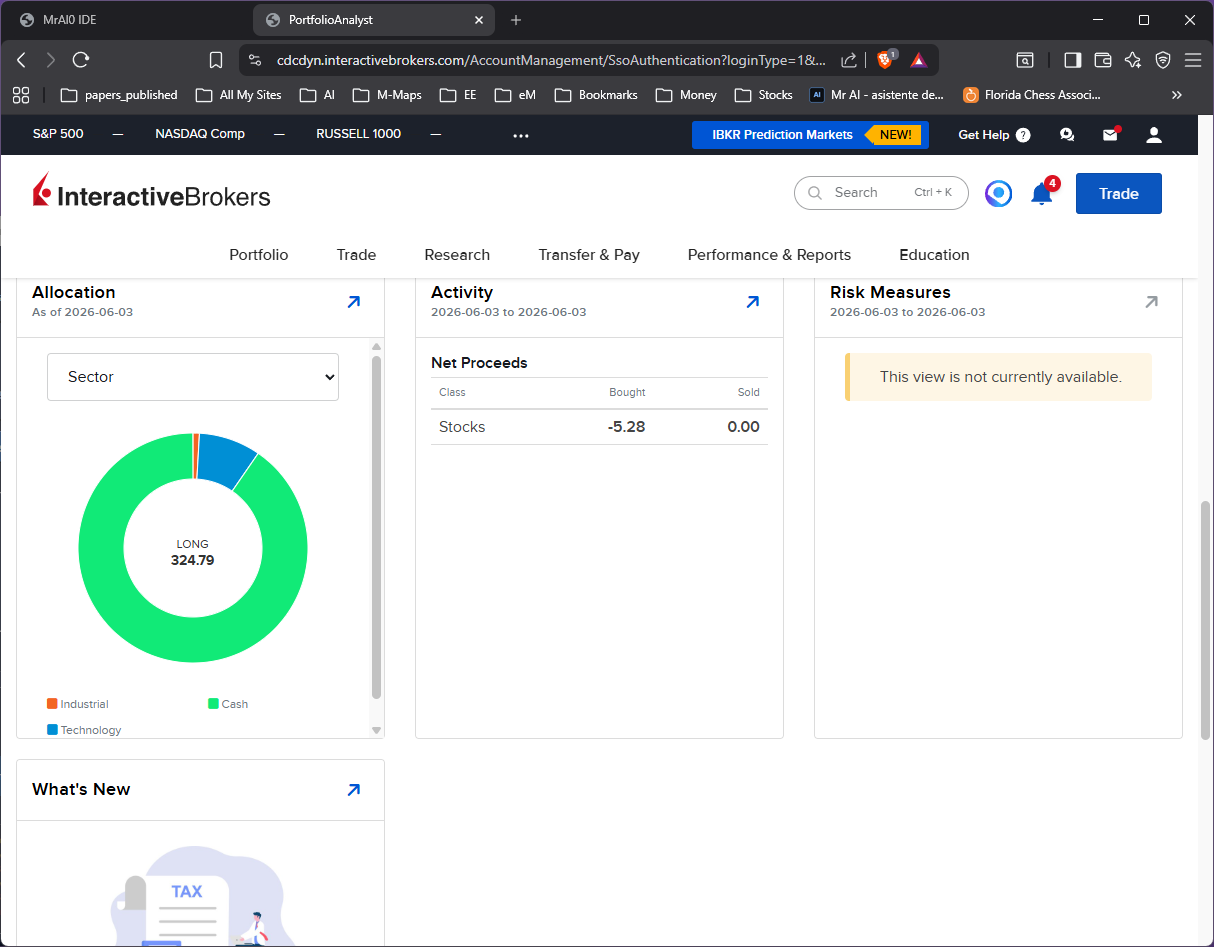Open the Allocation widget expand arrow
This screenshot has width=1214, height=947.
tap(353, 301)
